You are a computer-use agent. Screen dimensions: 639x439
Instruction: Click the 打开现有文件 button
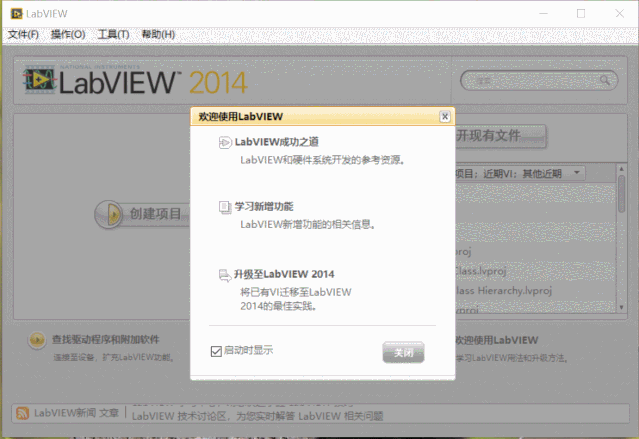click(x=500, y=136)
